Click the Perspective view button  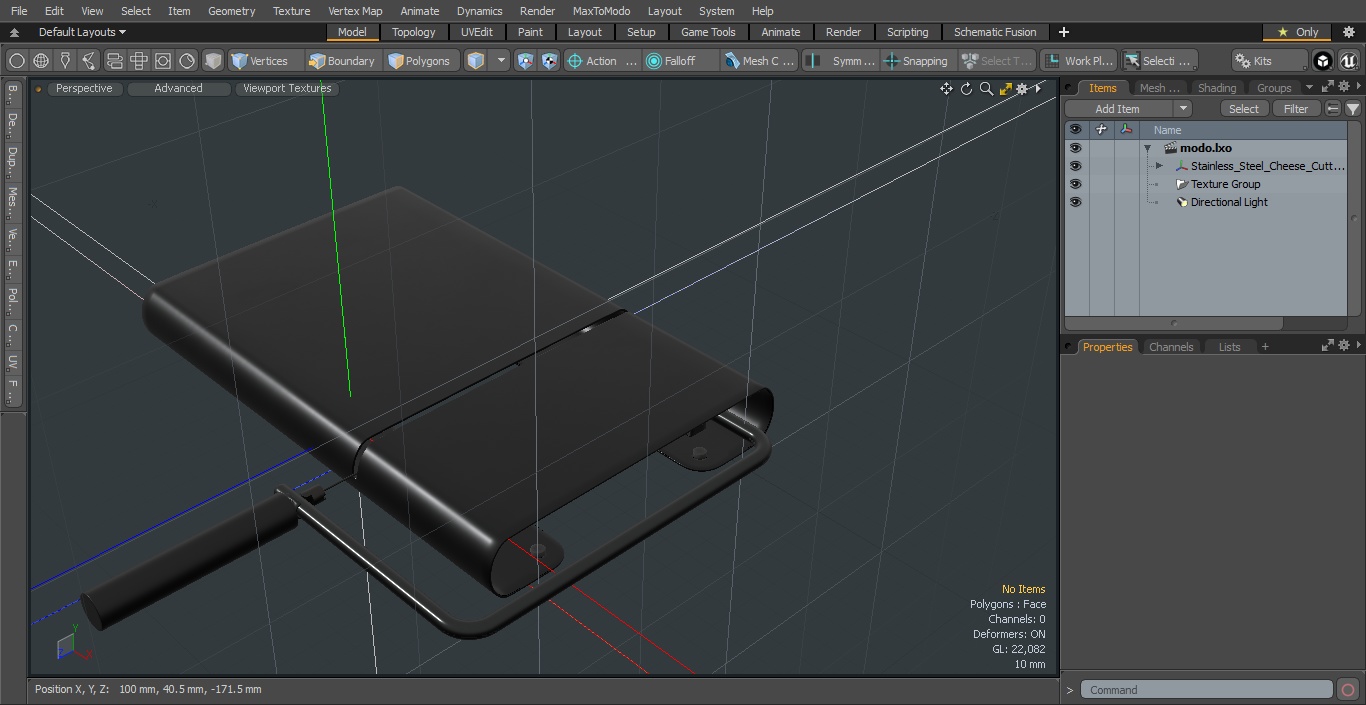84,88
